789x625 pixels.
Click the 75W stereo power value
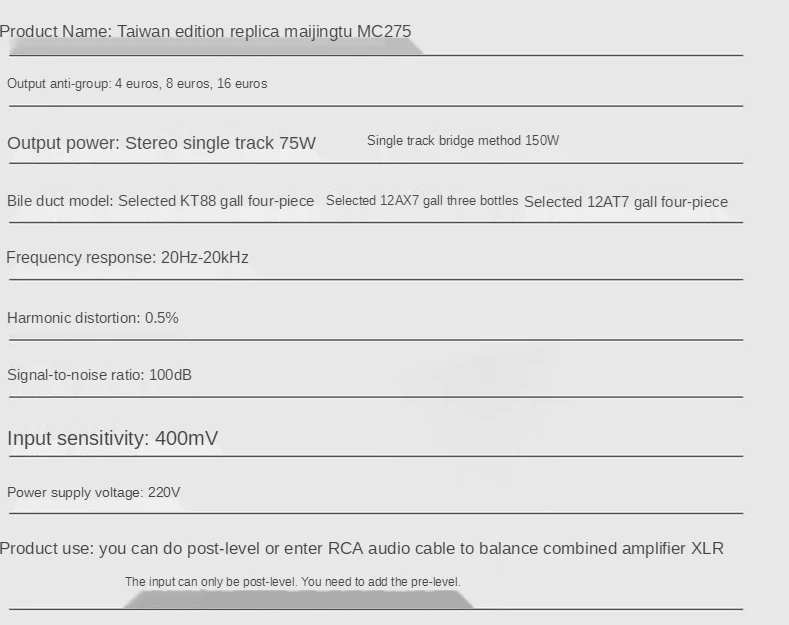(297, 143)
